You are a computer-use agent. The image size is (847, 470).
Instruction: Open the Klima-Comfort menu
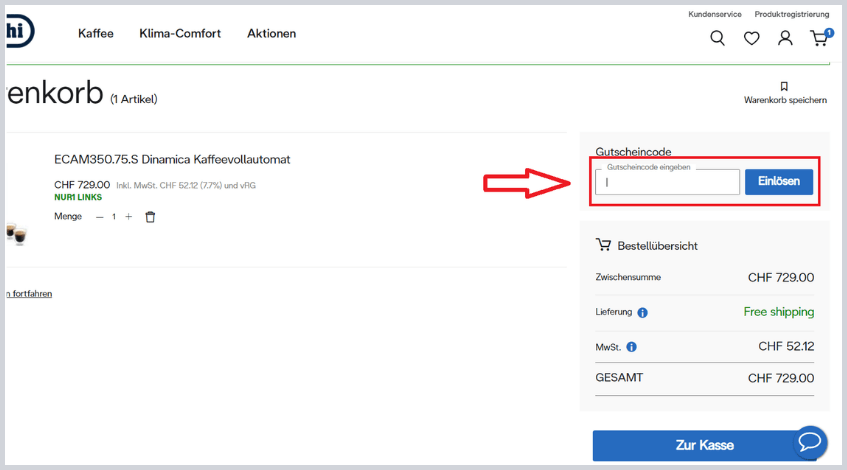click(x=180, y=33)
